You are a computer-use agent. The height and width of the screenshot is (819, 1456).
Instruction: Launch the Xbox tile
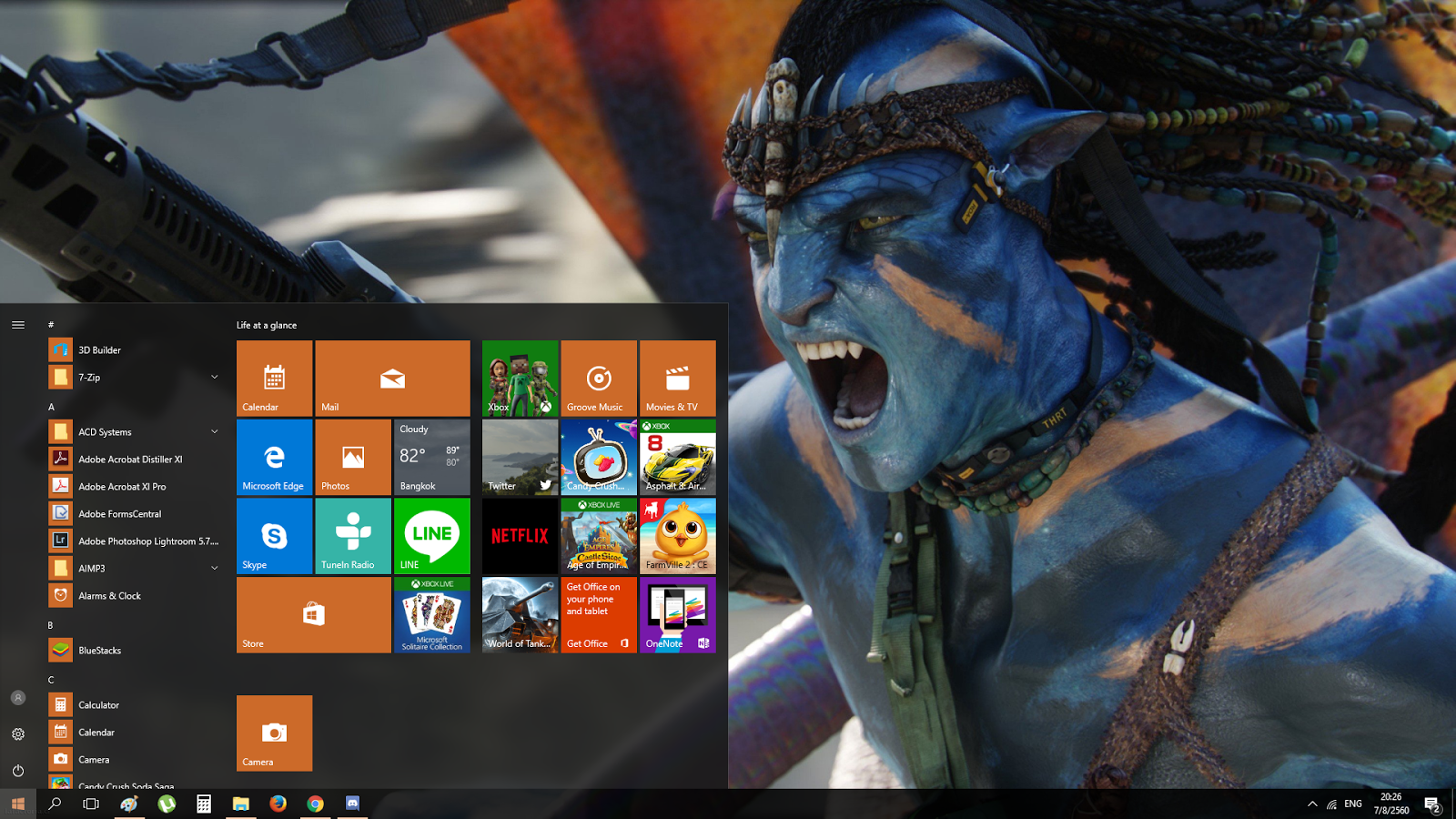point(520,379)
